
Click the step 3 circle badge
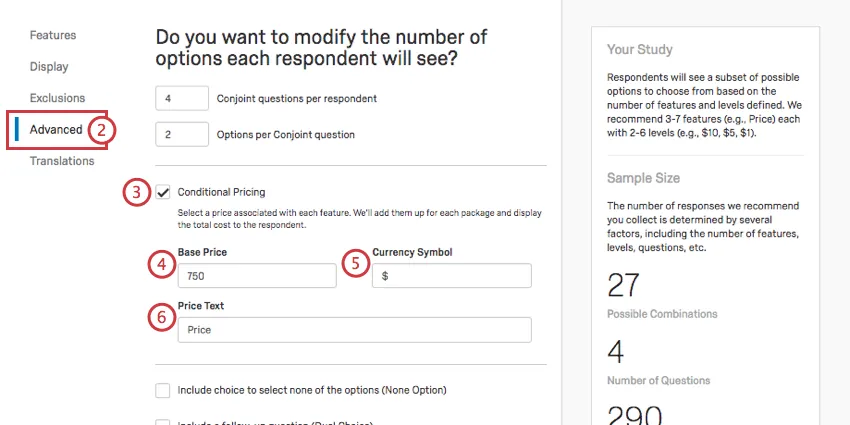pos(137,192)
